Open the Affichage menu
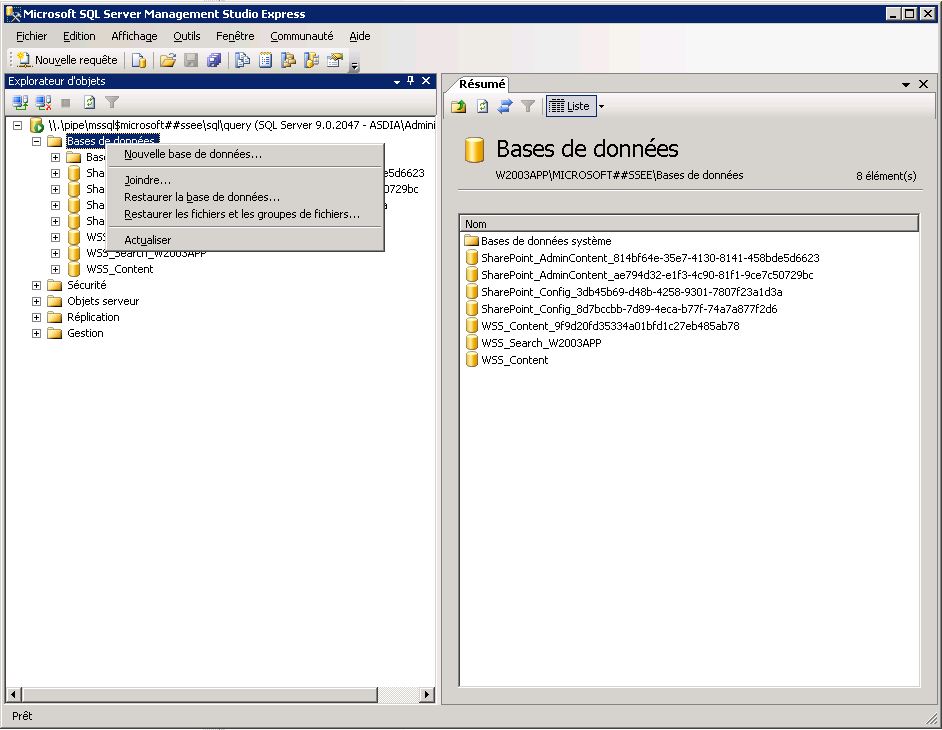 134,36
